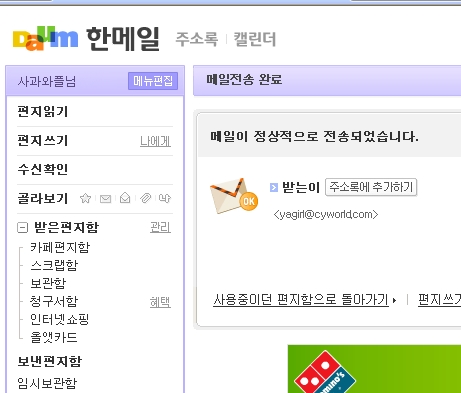
Task: Open the Domino's pizza advertisement banner
Action: pos(374,369)
